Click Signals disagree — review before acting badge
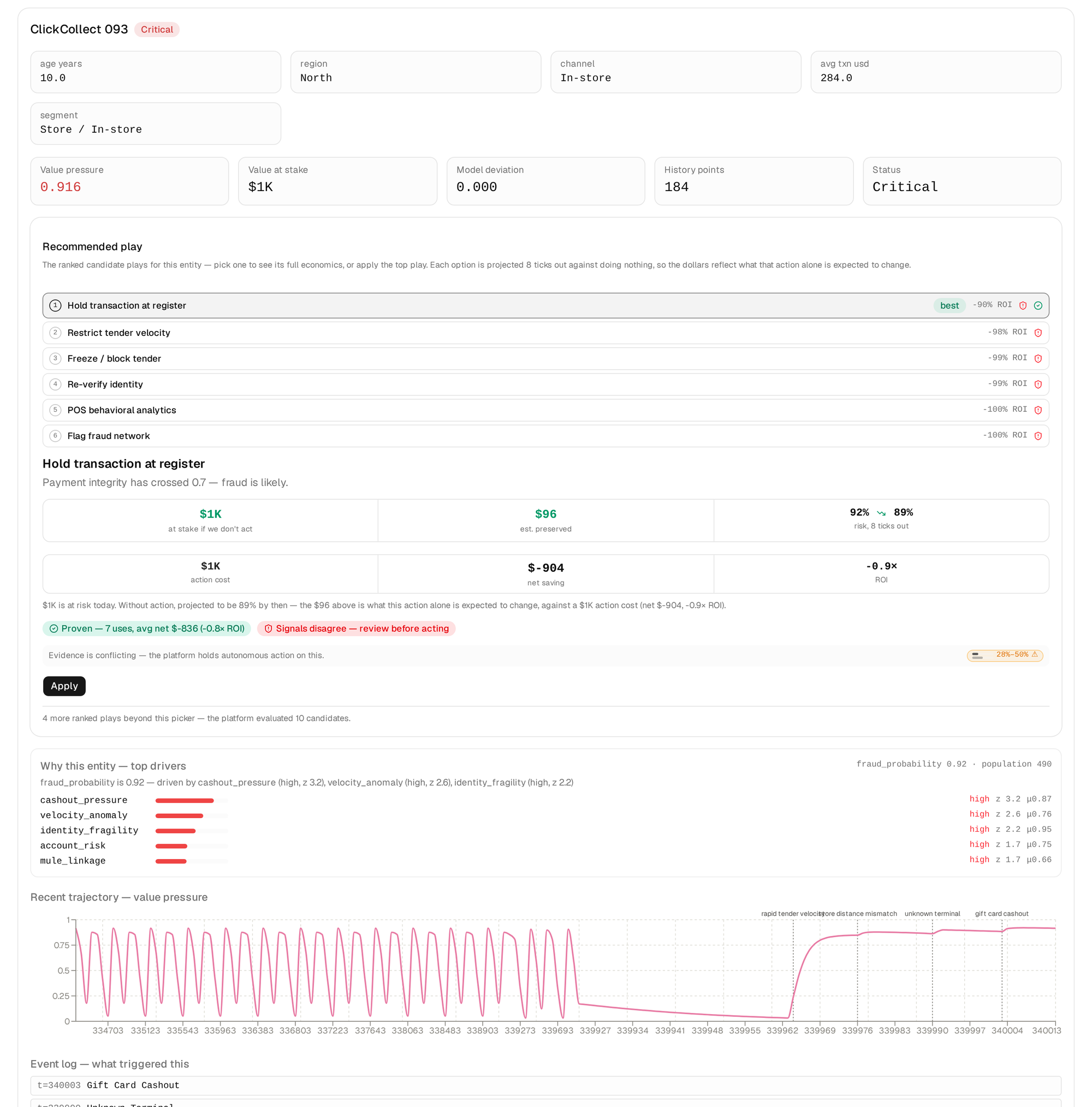 [356, 629]
